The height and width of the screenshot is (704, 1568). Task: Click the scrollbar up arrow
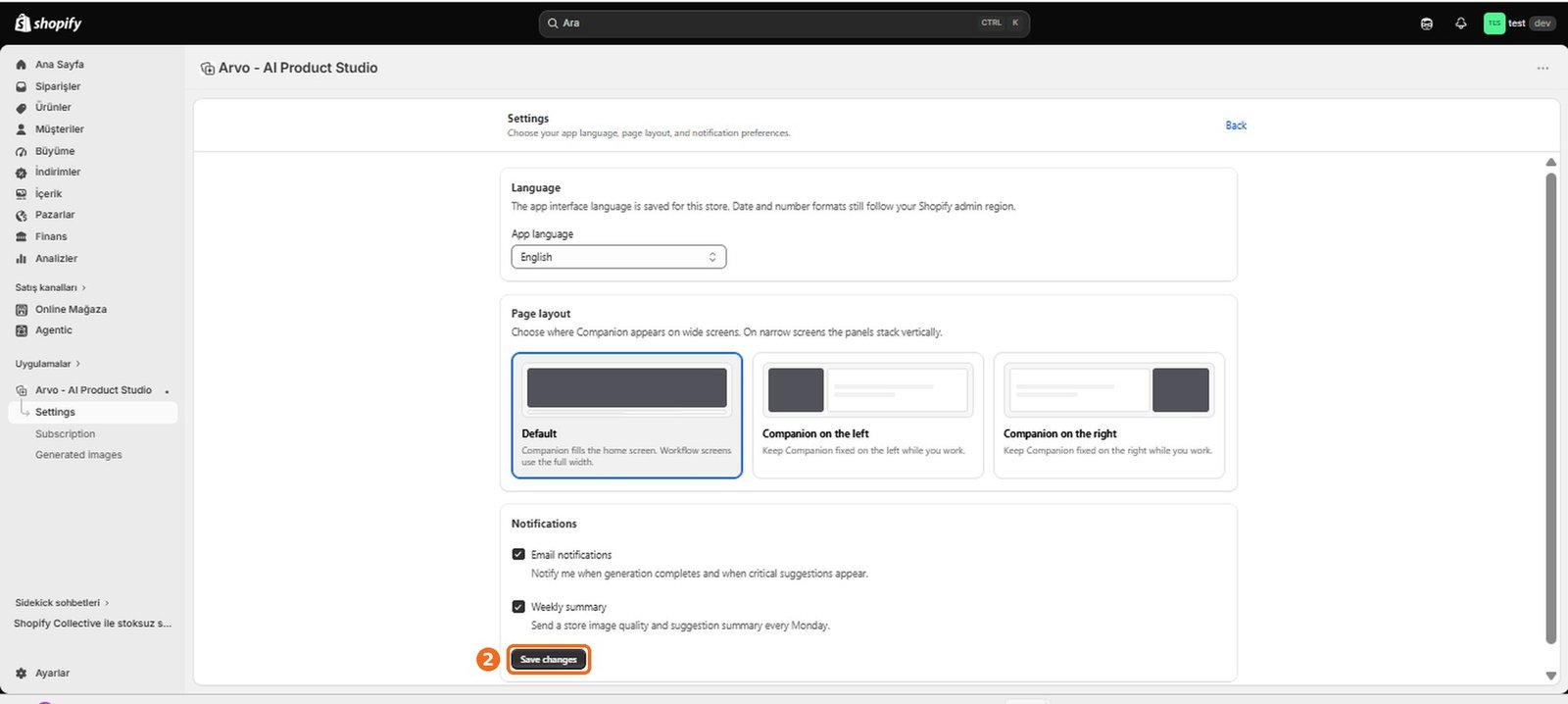coord(1550,162)
